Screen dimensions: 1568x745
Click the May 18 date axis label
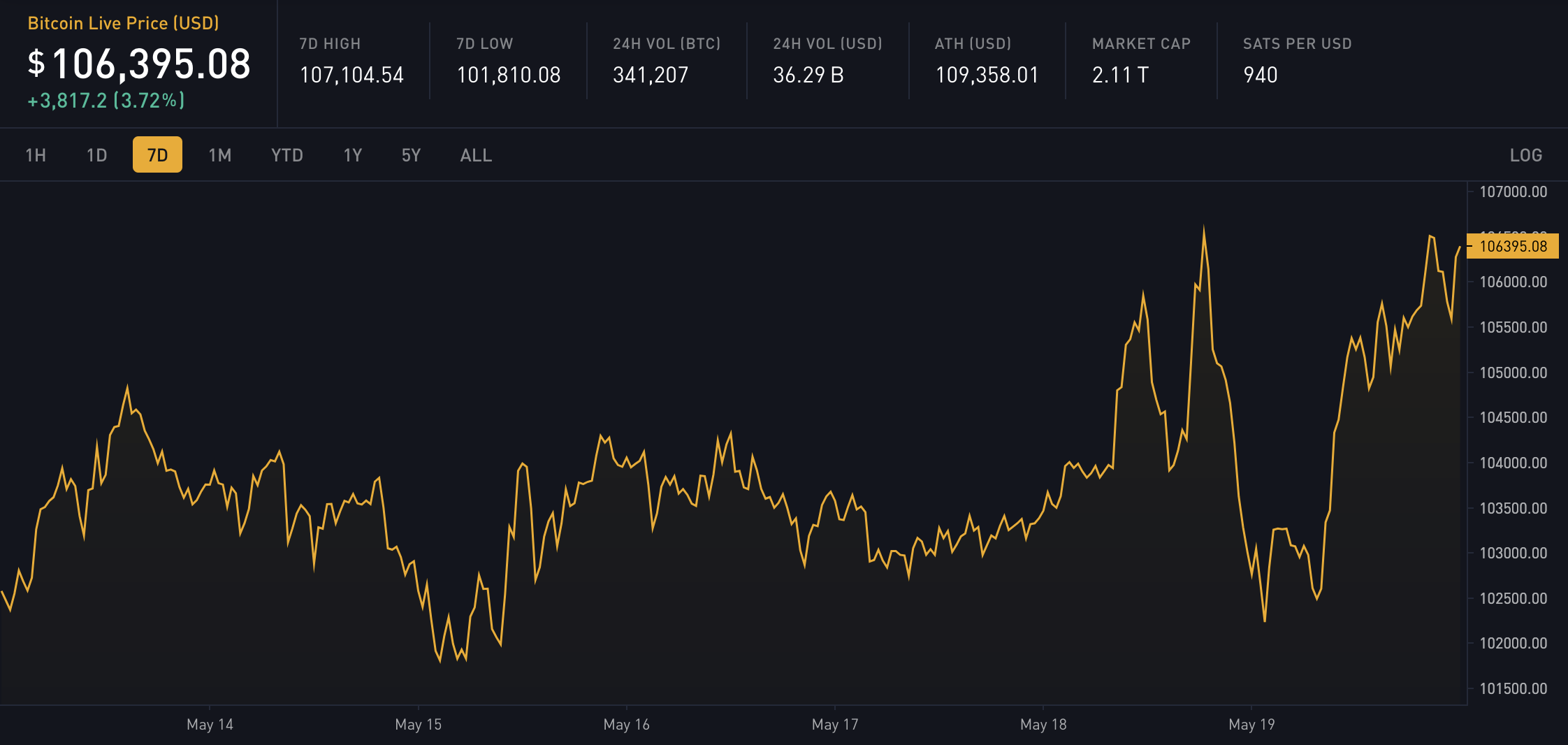(x=1043, y=725)
